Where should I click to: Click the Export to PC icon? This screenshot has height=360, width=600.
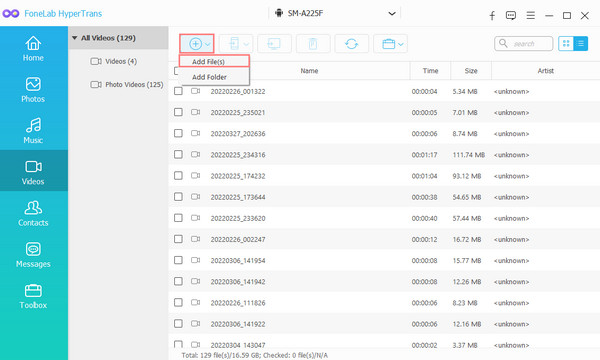coord(274,44)
